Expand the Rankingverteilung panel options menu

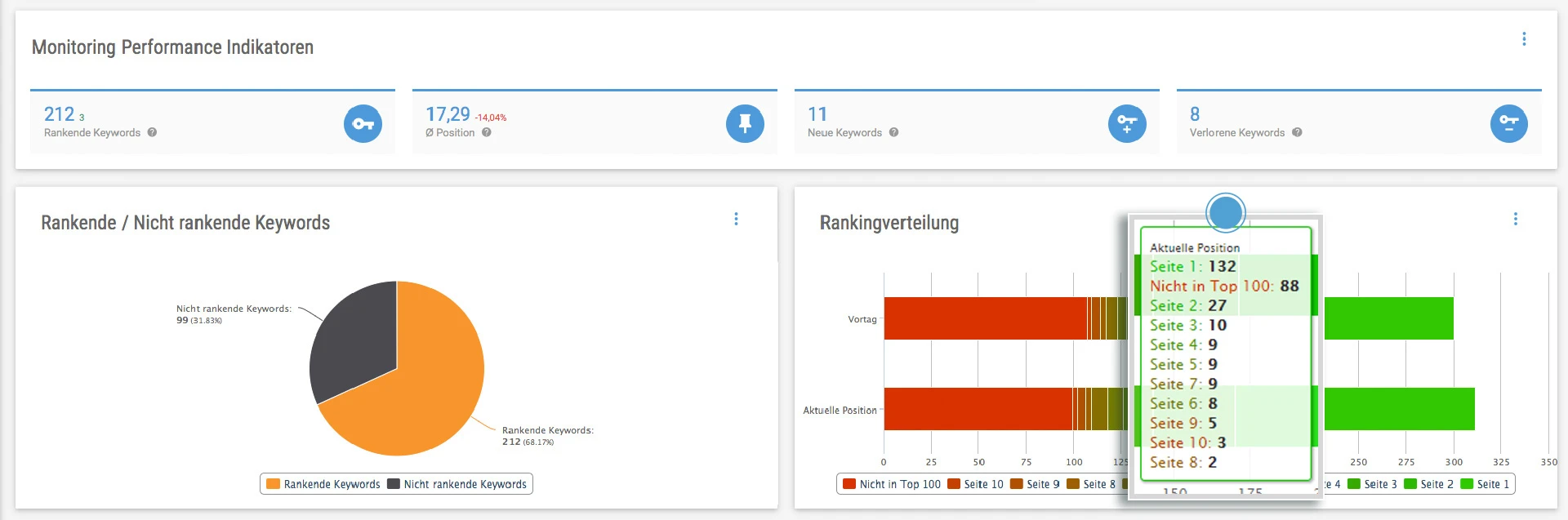coord(1516,219)
